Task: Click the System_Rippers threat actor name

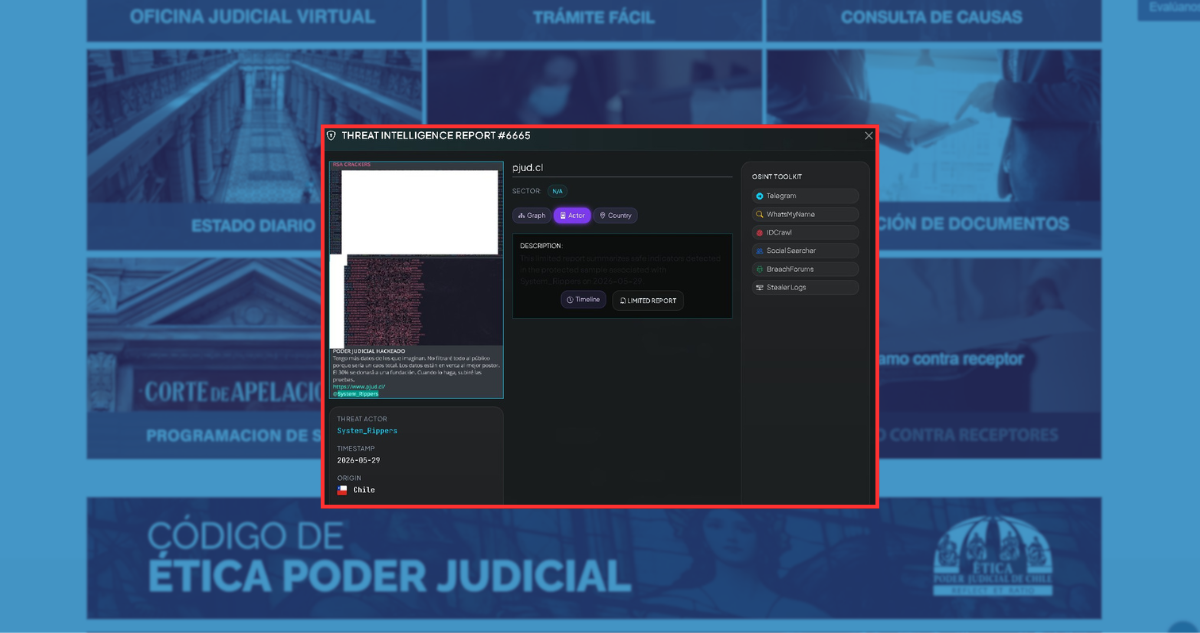Action: [x=367, y=430]
